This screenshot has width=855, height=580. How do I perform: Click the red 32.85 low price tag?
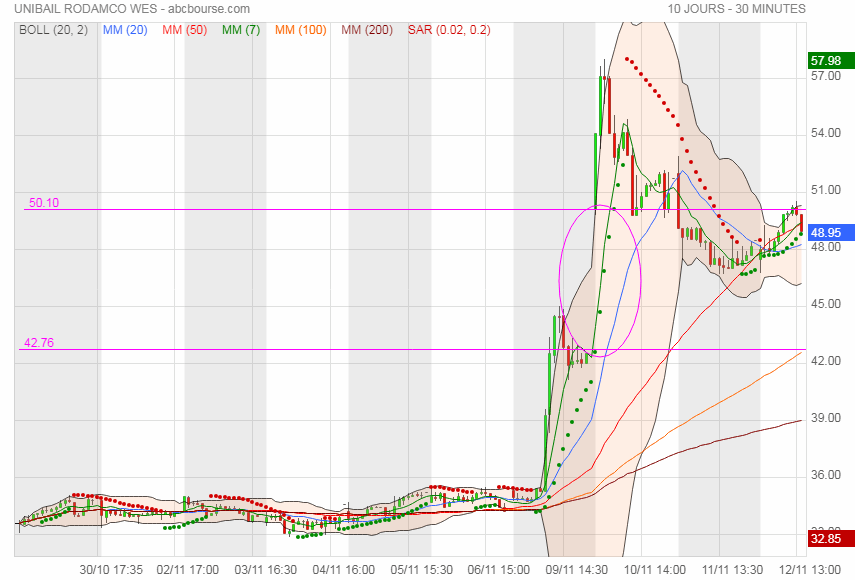pyautogui.click(x=831, y=539)
